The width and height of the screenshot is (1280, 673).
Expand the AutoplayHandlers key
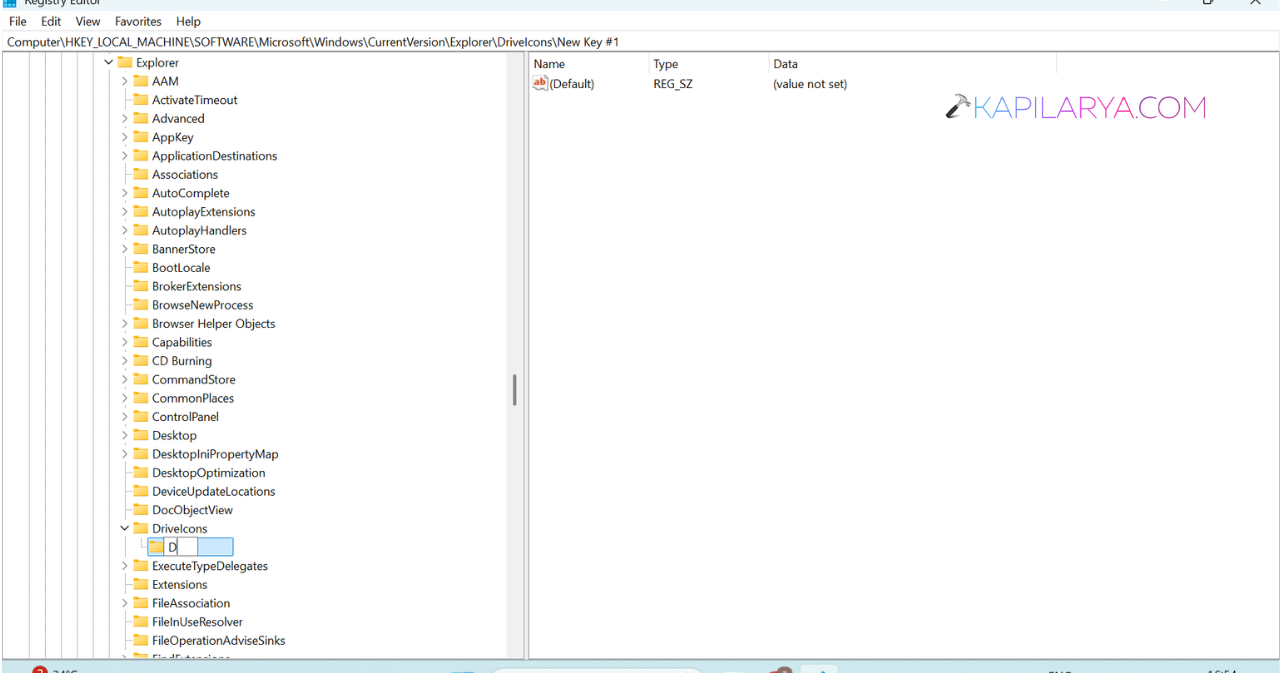click(x=125, y=230)
